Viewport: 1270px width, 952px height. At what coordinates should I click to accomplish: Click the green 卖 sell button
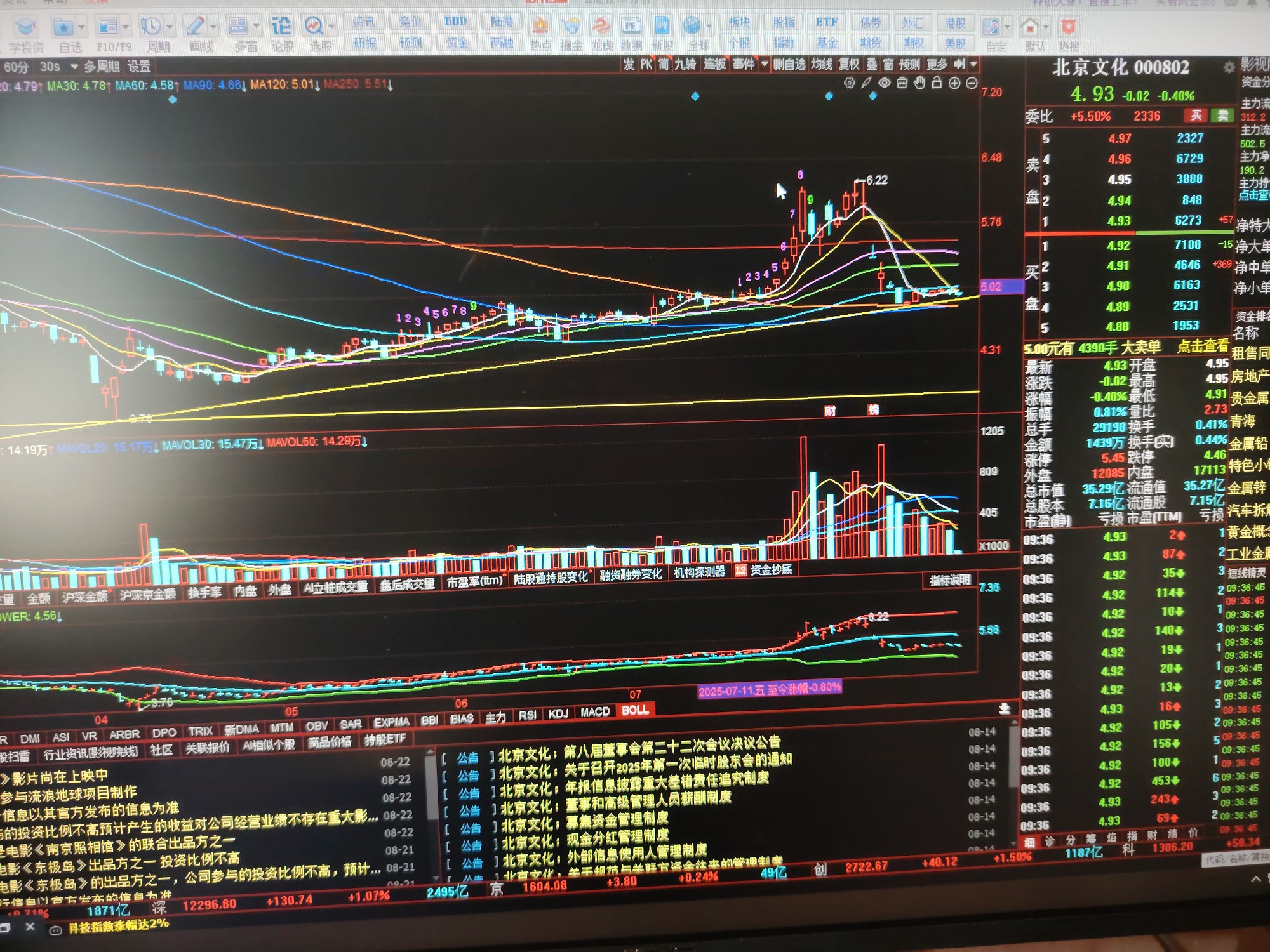click(x=1222, y=116)
